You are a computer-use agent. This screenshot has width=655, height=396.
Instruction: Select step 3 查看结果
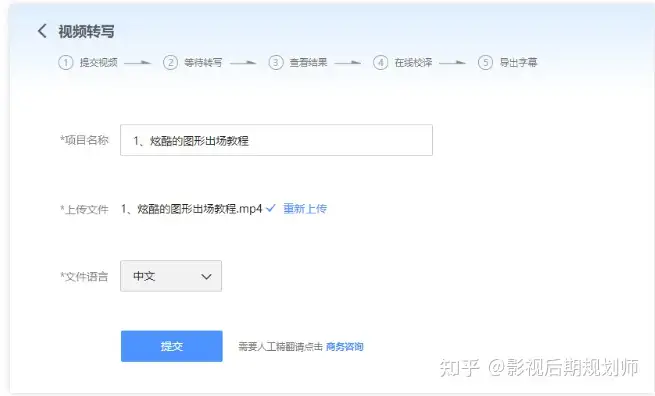pyautogui.click(x=298, y=63)
